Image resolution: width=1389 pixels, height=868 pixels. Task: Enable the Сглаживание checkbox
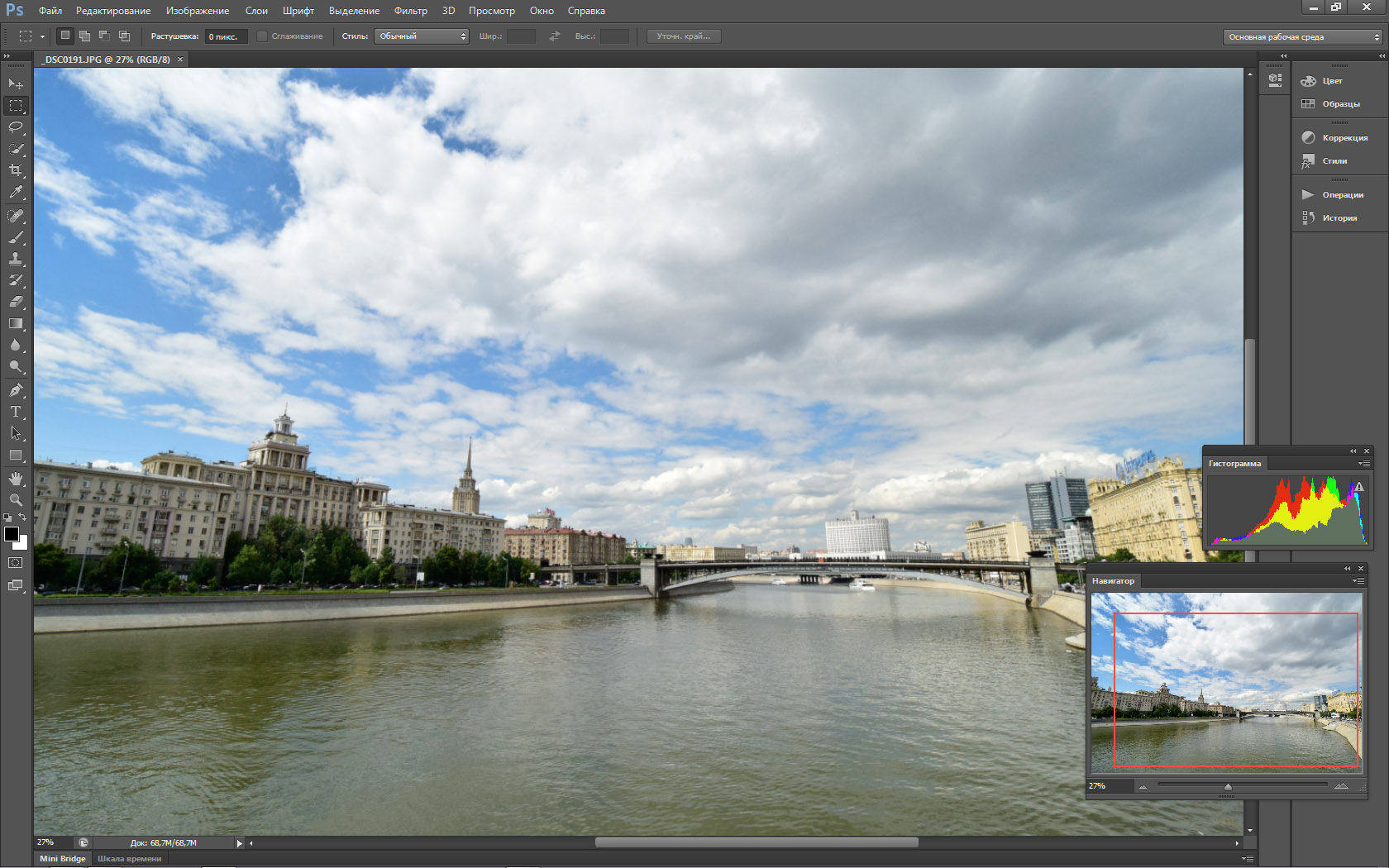(262, 36)
